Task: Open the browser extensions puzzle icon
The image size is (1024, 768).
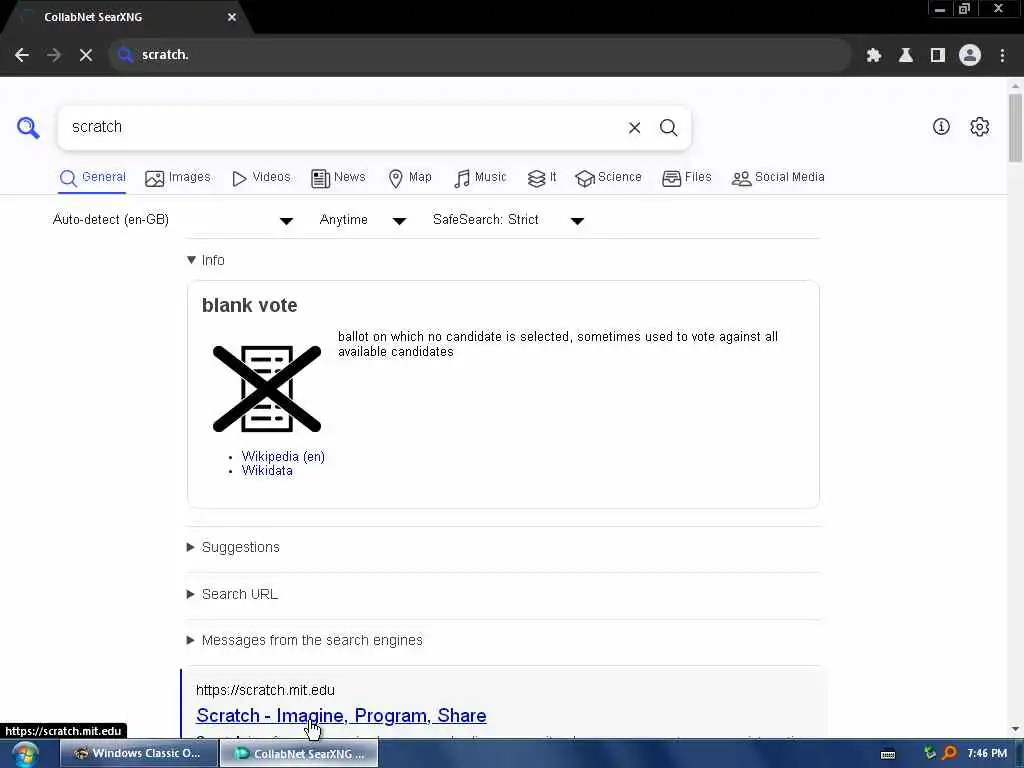Action: tap(874, 56)
